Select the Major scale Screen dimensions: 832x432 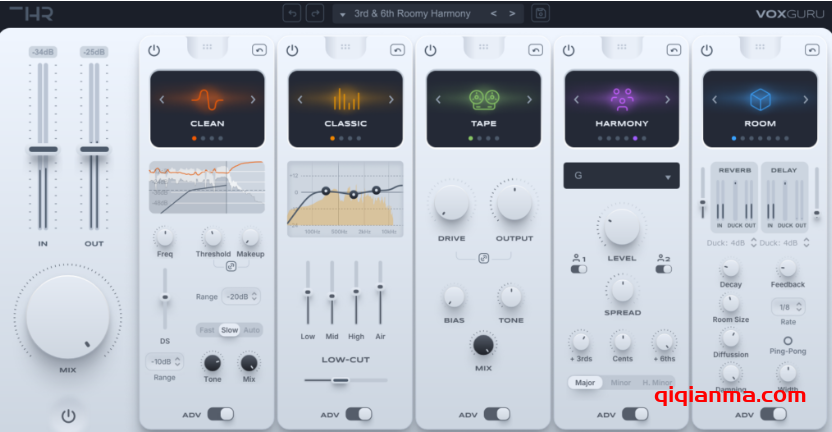click(x=585, y=383)
